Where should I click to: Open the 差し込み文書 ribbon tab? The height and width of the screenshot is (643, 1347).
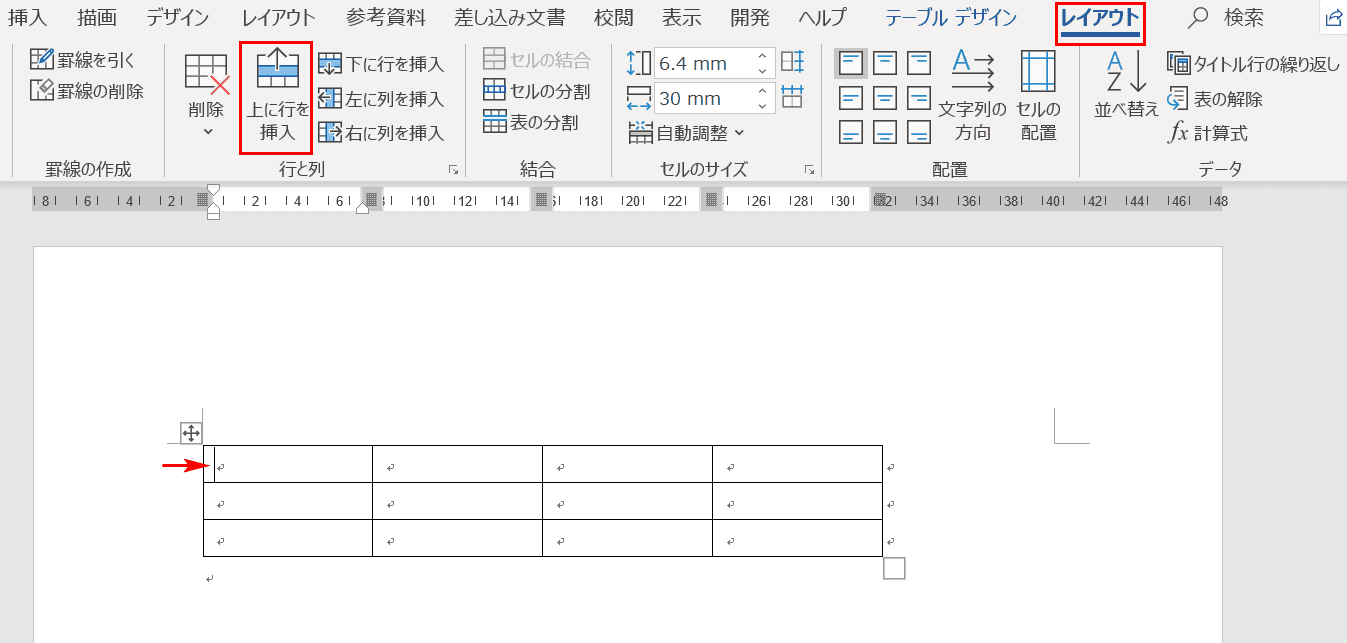509,17
